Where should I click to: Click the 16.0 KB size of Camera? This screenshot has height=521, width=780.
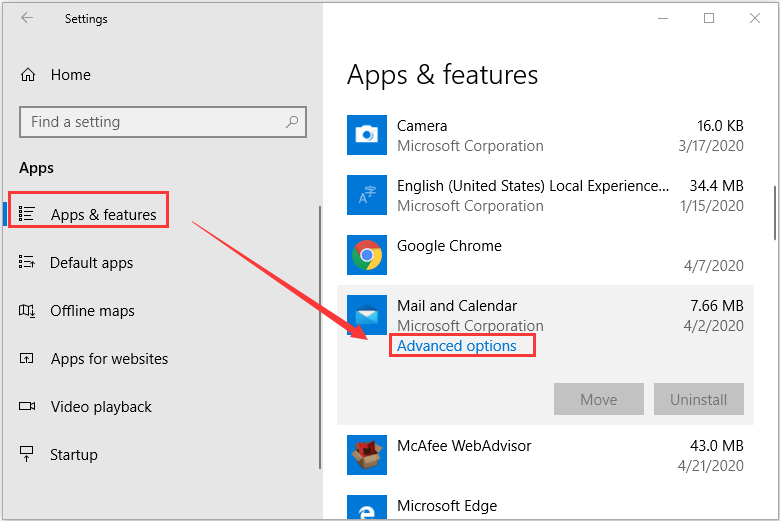click(x=720, y=126)
